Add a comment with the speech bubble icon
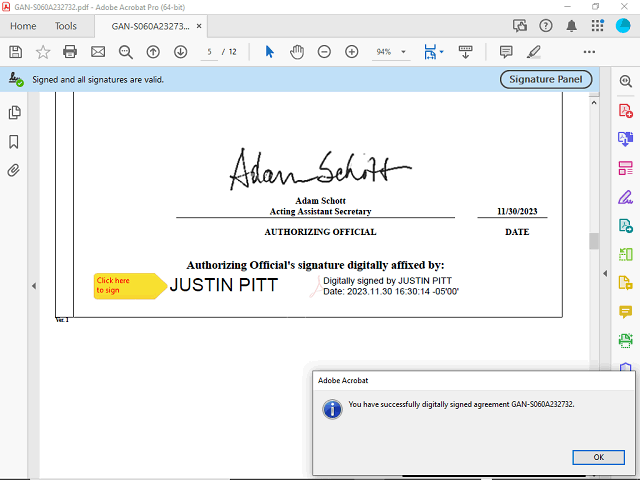The width and height of the screenshot is (640, 480). coord(506,52)
